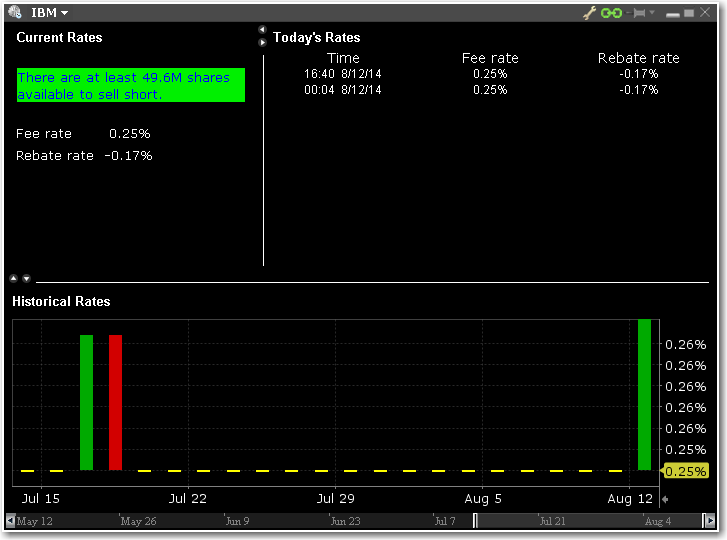Toggle the green chain link grouping icon
Viewport: 727px width, 540px height.
click(611, 13)
